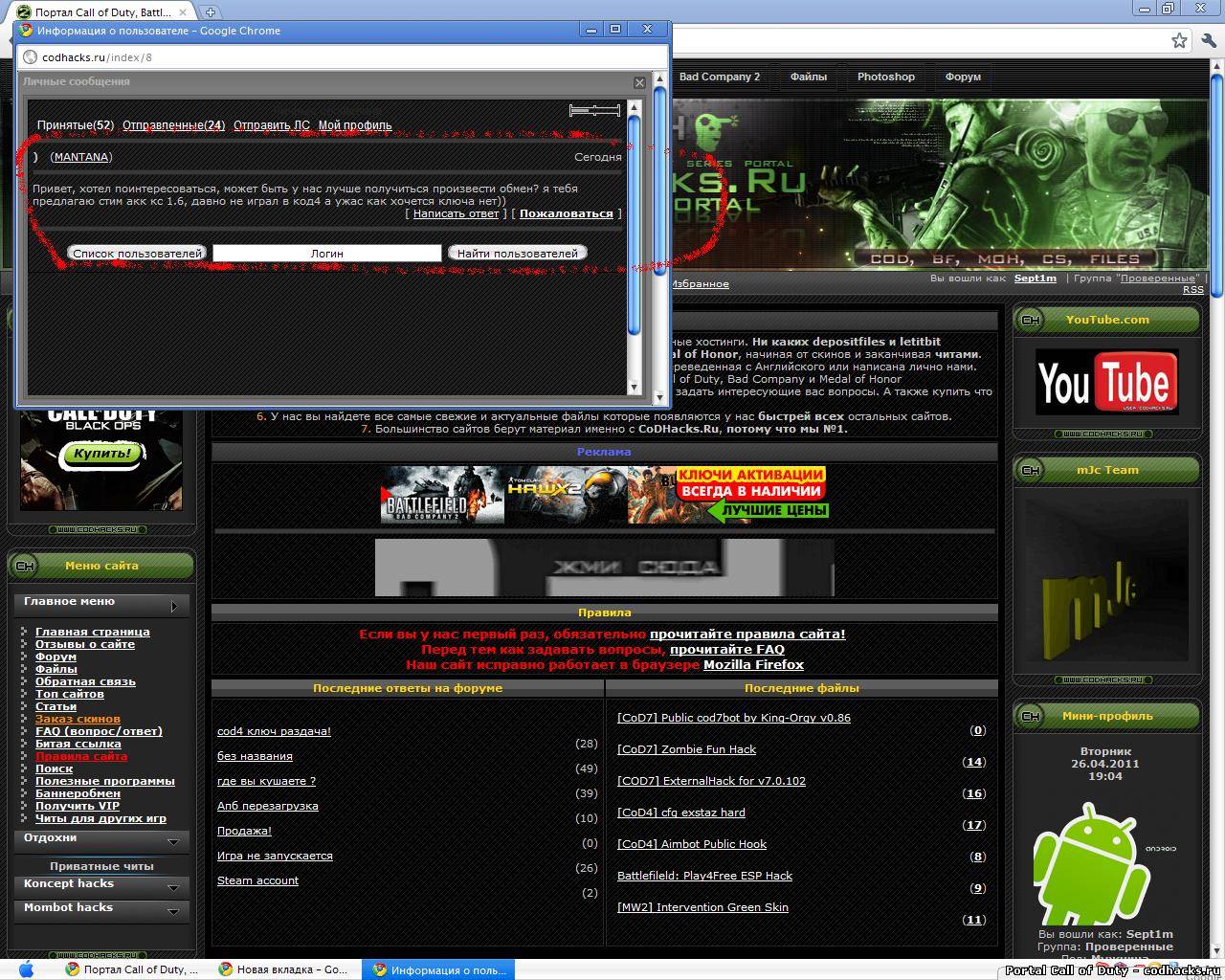This screenshot has width=1225, height=980.
Task: Click the bookmark star icon in Chrome
Action: pos(1179,40)
